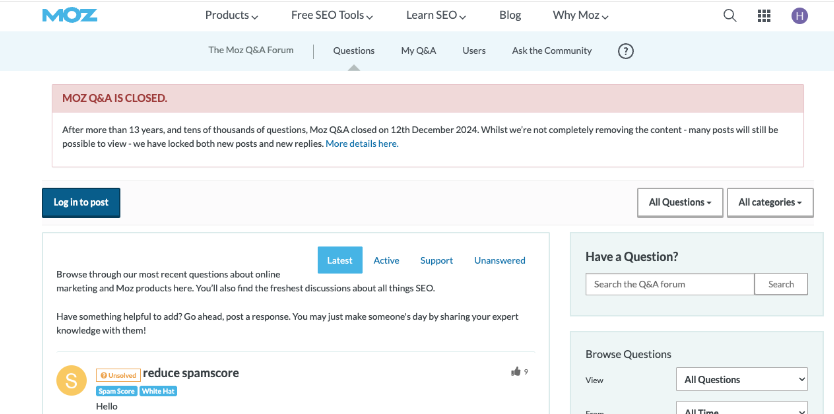Open the search magnifier icon

tap(730, 15)
